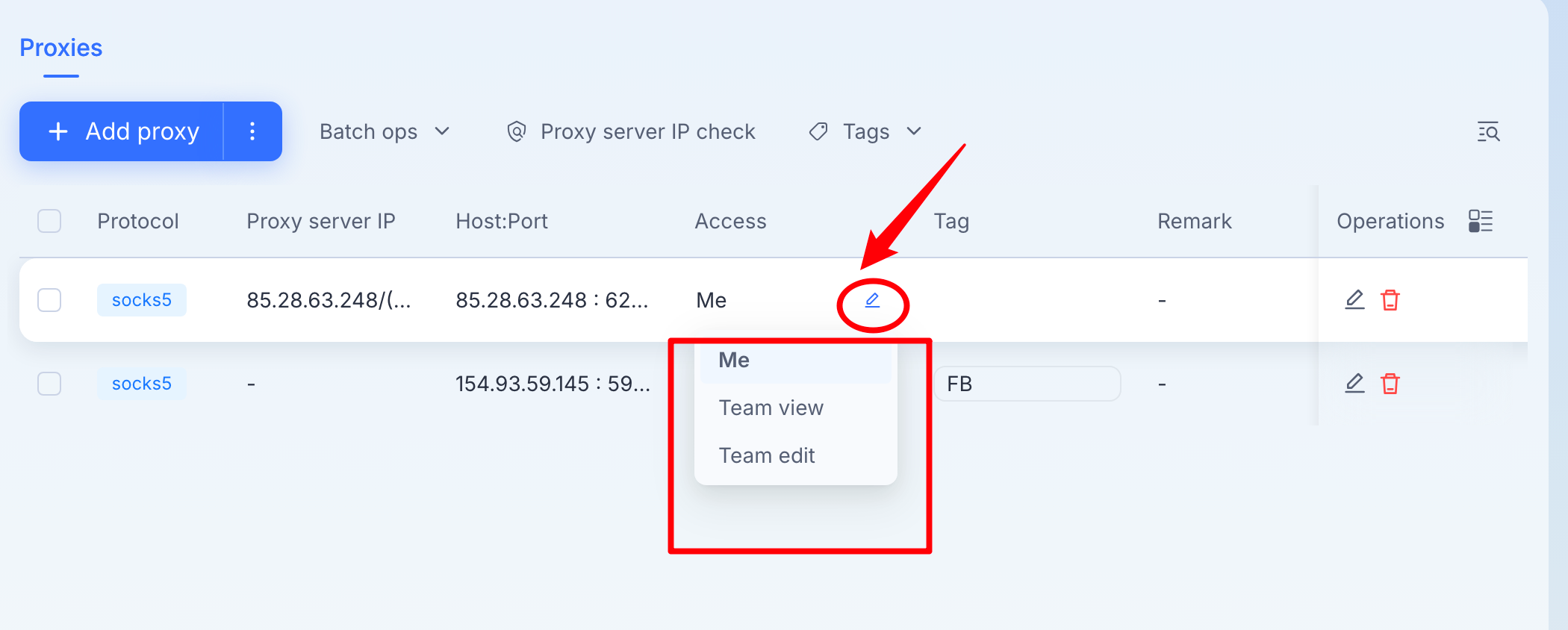Check the box for the 85.28.63.248 proxy
The image size is (1568, 630).
(49, 300)
